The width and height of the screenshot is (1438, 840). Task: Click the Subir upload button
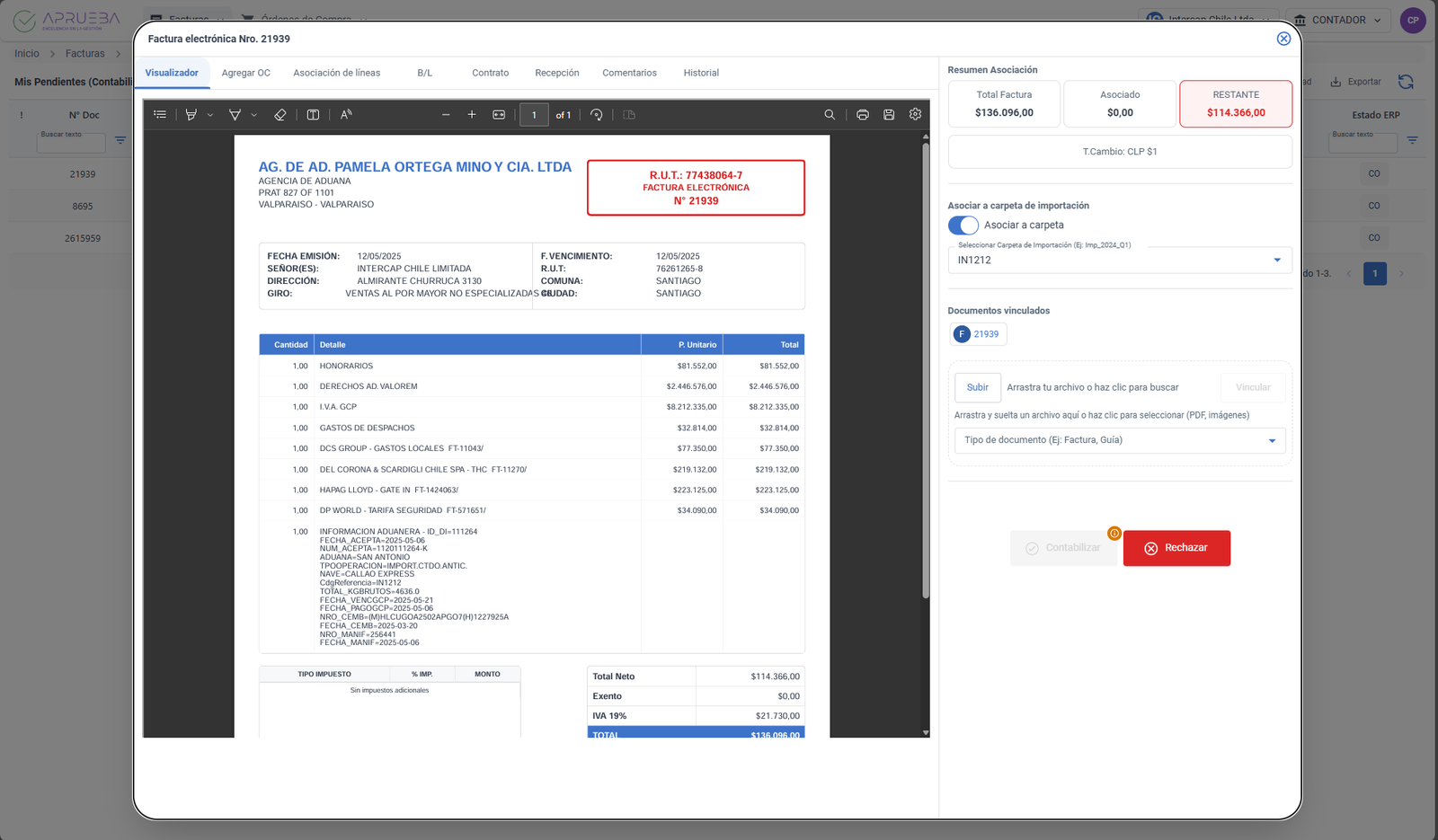pos(977,387)
